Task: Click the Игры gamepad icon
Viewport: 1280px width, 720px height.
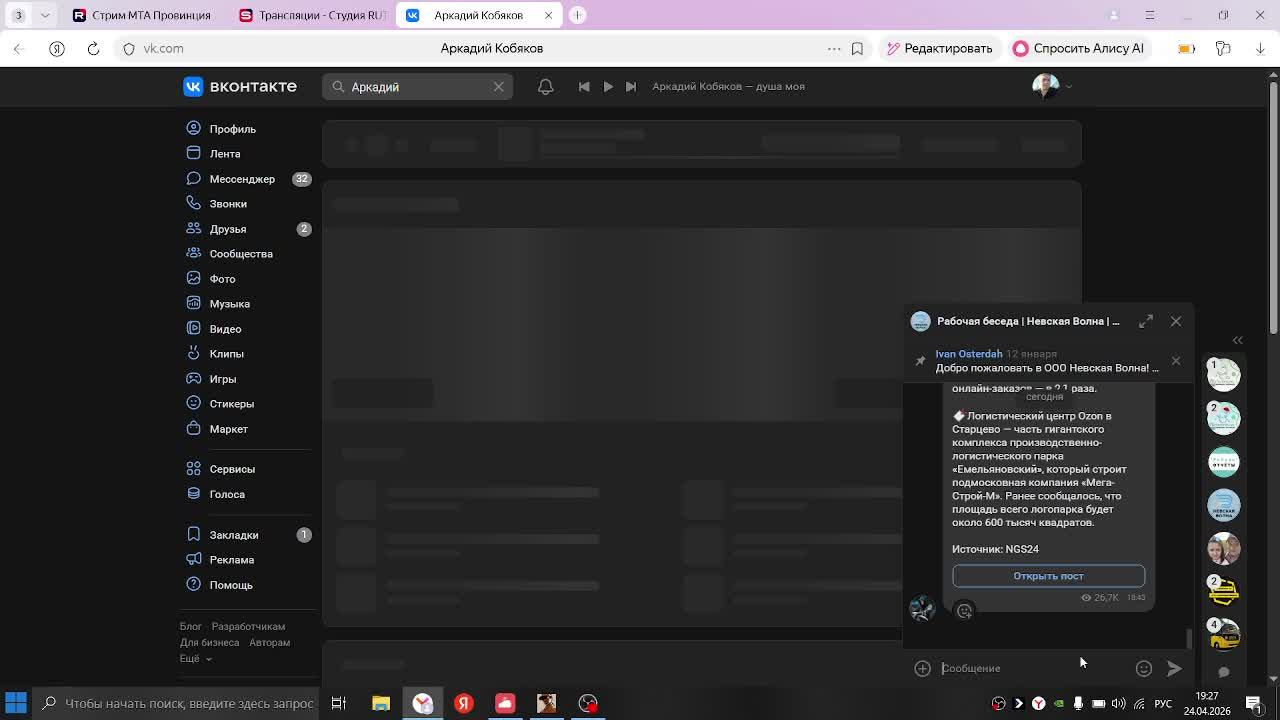Action: [x=193, y=379]
